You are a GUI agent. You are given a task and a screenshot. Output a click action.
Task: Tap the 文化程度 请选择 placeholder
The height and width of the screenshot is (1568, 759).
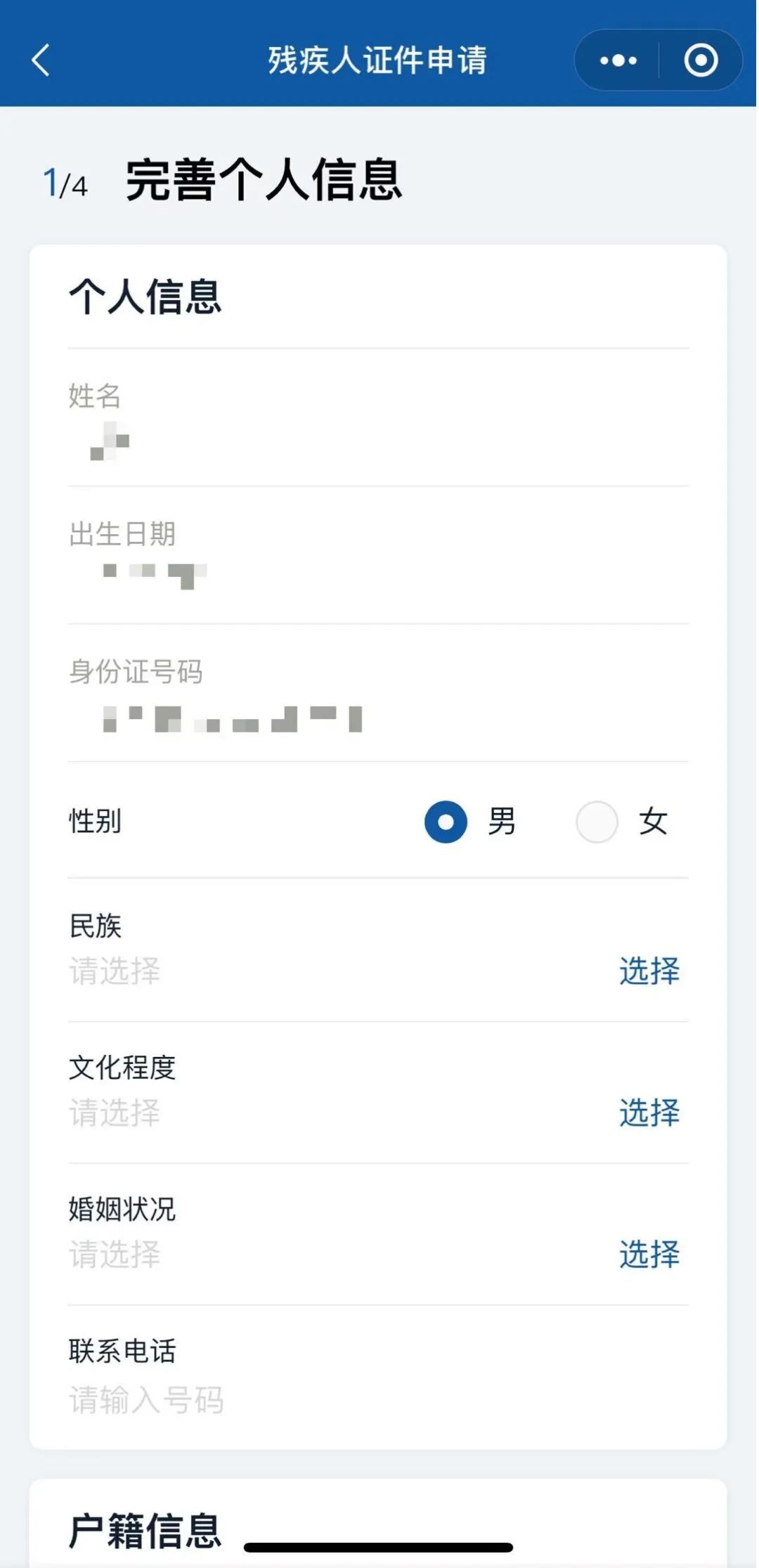tap(115, 1113)
